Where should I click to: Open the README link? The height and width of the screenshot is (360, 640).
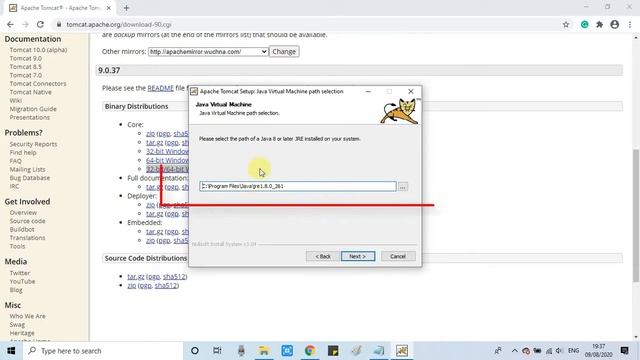(160, 88)
